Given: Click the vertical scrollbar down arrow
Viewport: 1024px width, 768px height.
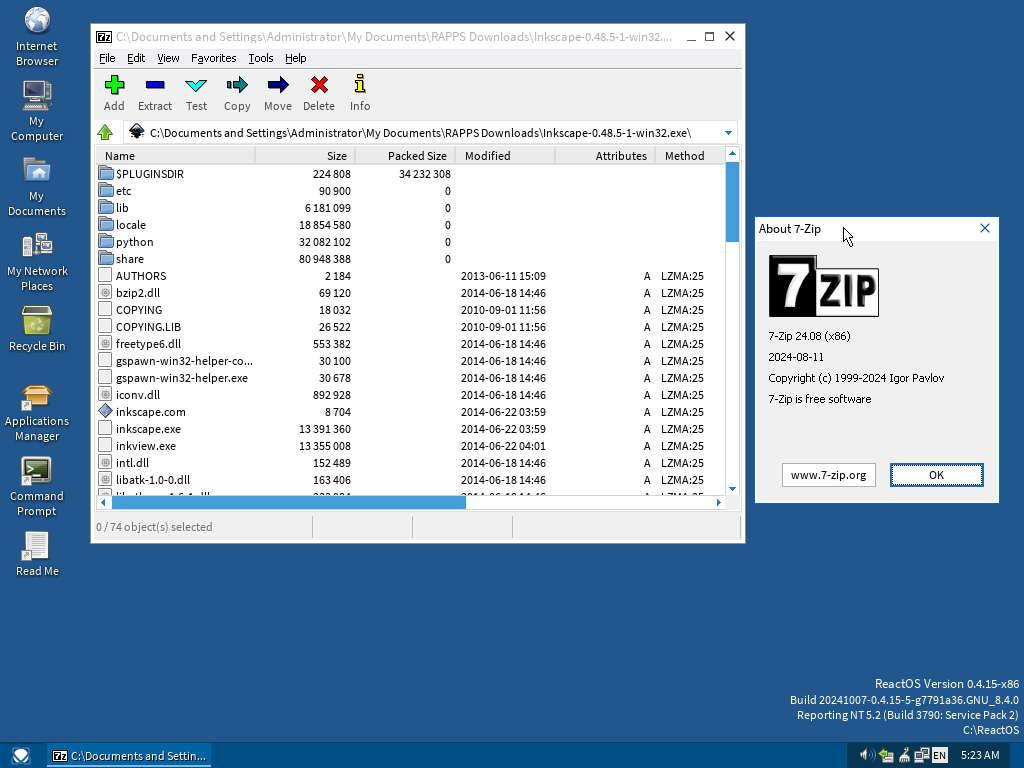Looking at the screenshot, I should 732,488.
